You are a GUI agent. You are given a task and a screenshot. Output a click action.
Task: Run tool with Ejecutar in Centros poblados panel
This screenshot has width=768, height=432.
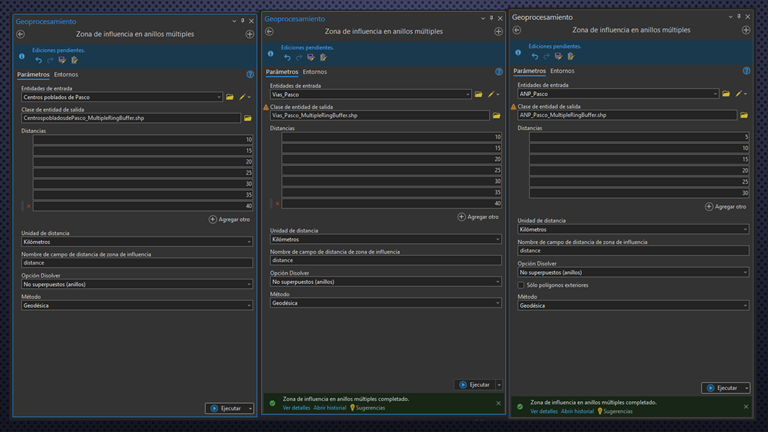coord(225,408)
